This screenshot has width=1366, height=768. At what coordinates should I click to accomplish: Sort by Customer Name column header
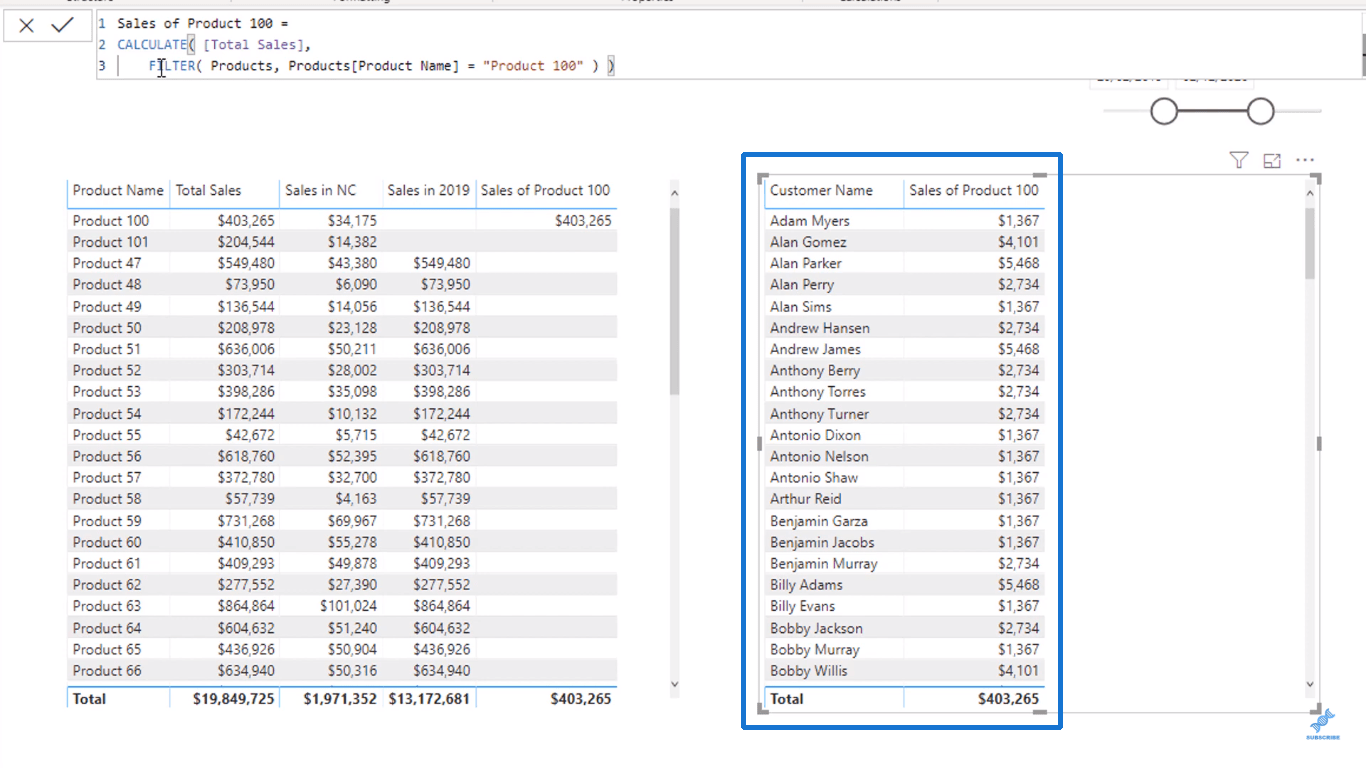tap(821, 190)
